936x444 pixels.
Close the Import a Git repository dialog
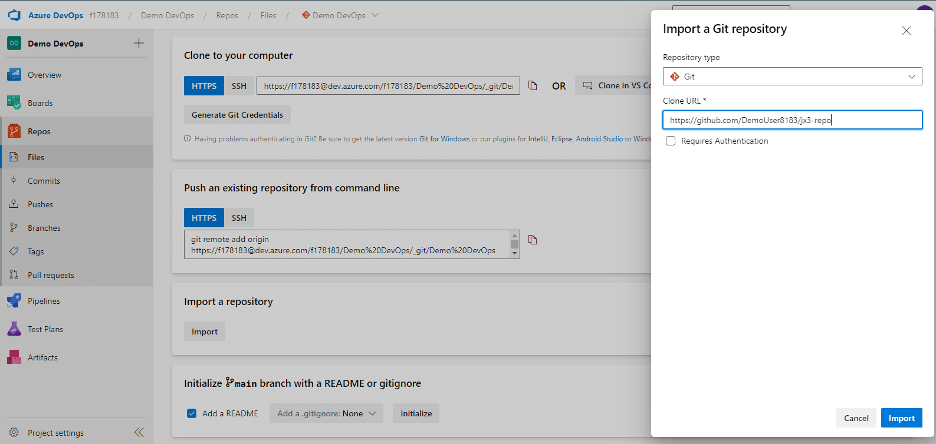(906, 31)
